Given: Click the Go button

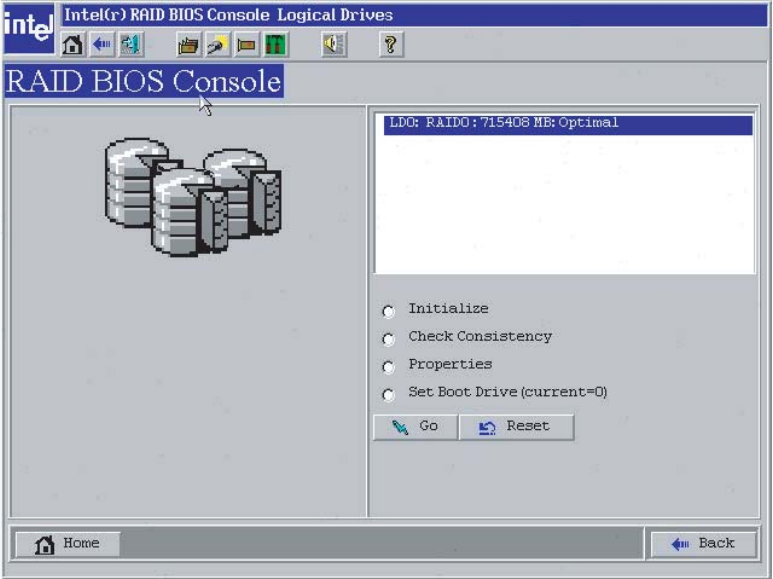Looking at the screenshot, I should 415,427.
